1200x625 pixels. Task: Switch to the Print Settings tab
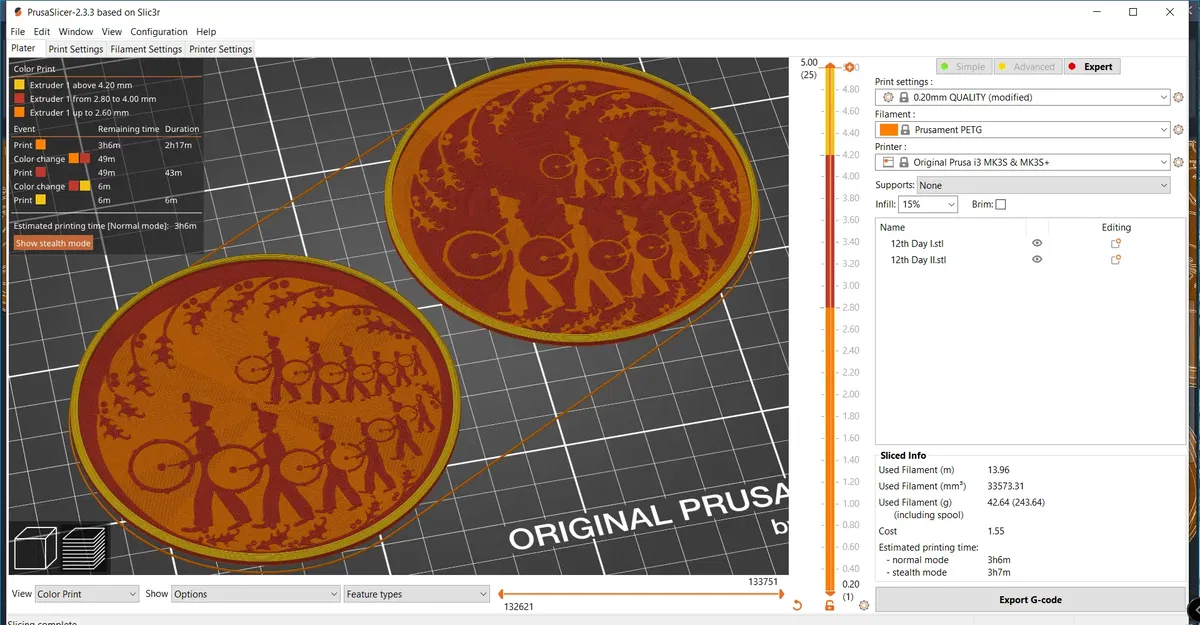[76, 49]
